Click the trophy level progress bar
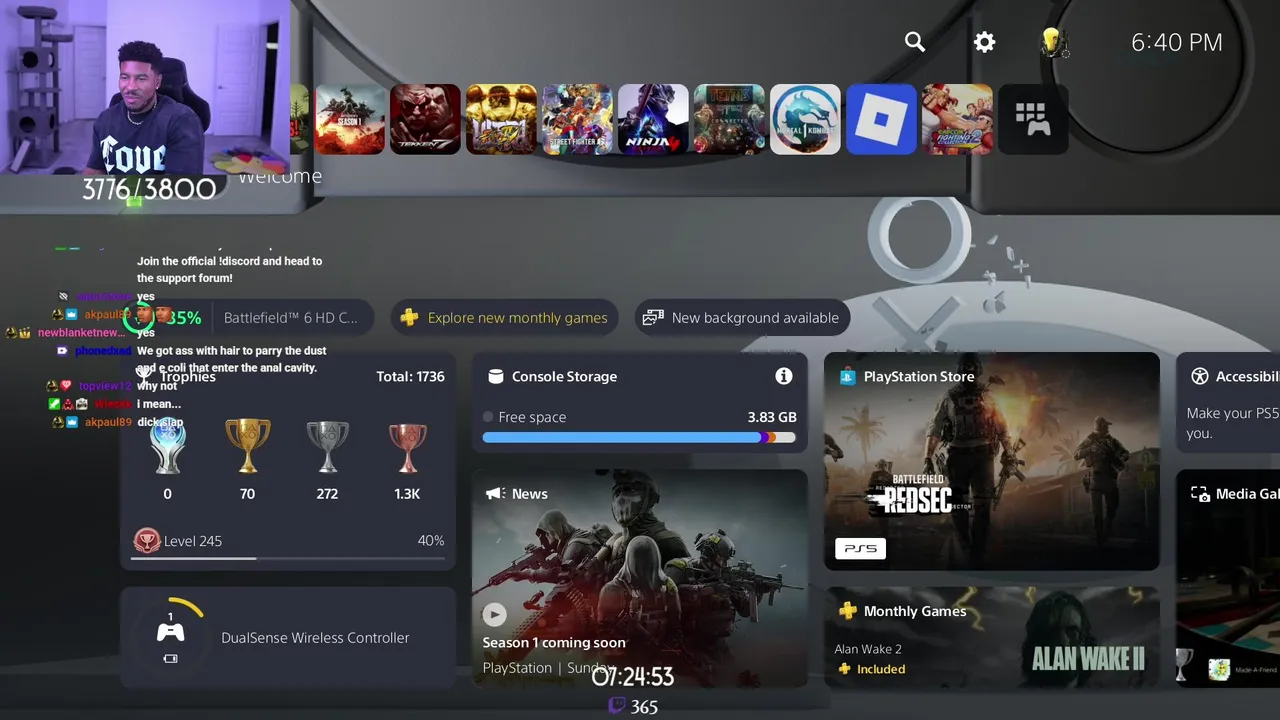 coord(288,558)
